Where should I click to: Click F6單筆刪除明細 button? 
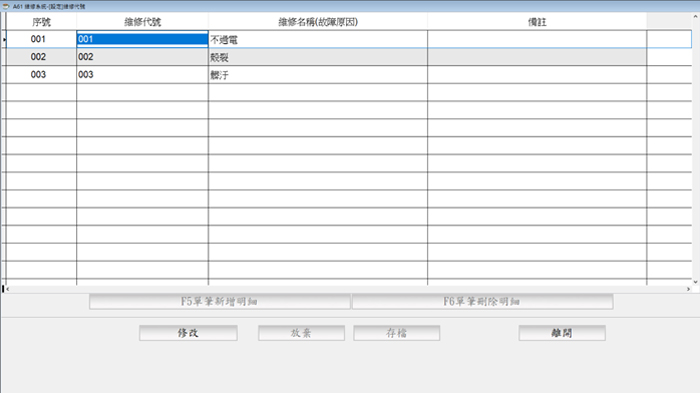482,301
